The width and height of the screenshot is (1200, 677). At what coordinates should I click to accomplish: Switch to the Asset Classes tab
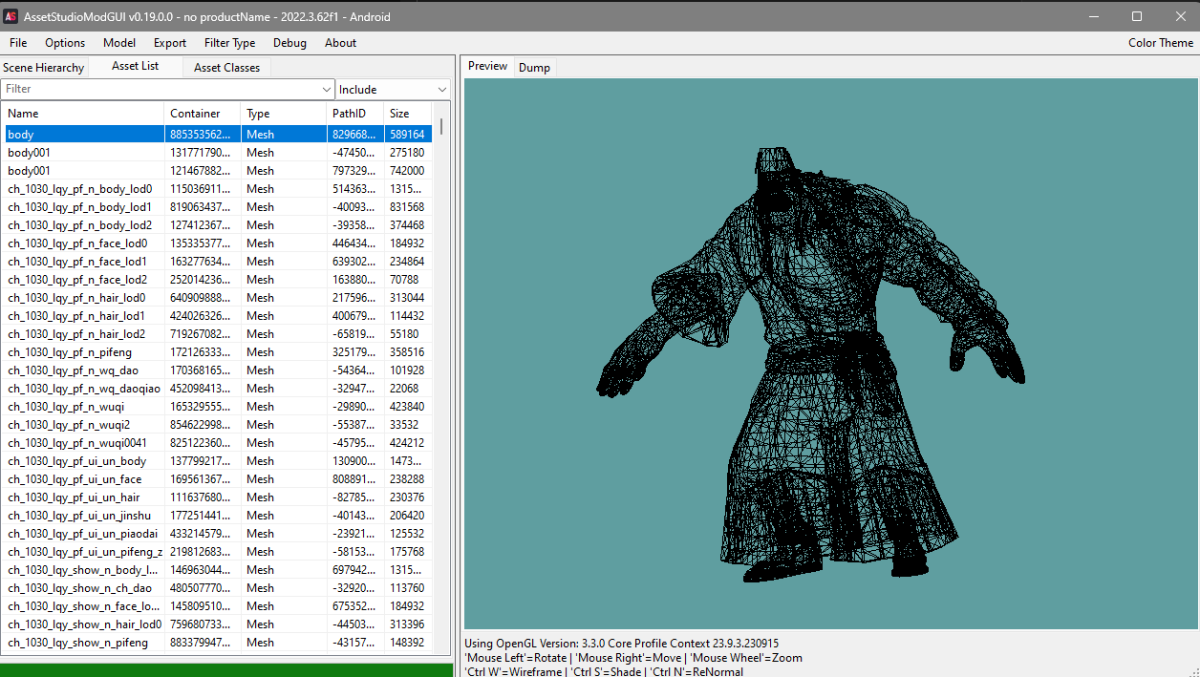point(227,68)
